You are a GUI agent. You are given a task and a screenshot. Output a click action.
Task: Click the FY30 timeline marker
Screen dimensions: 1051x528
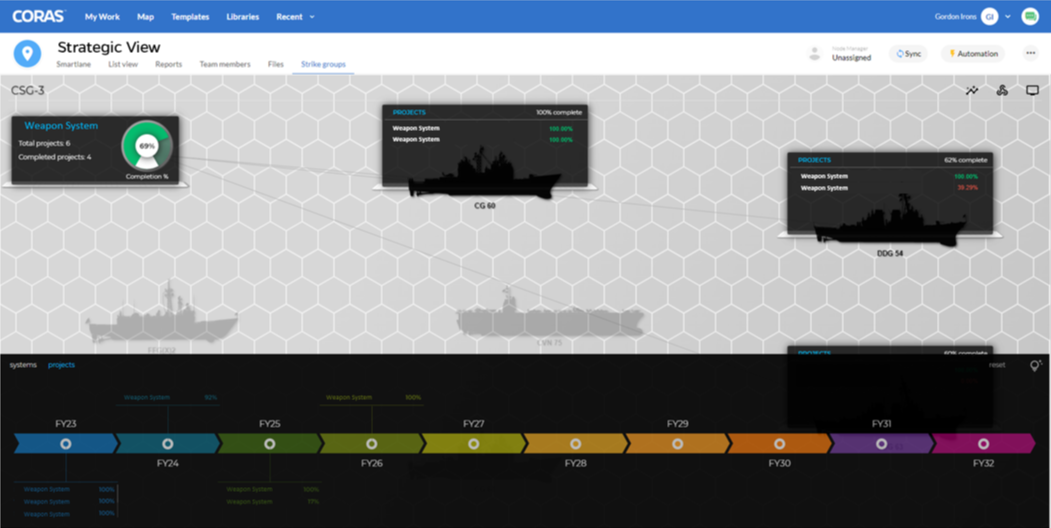click(779, 444)
